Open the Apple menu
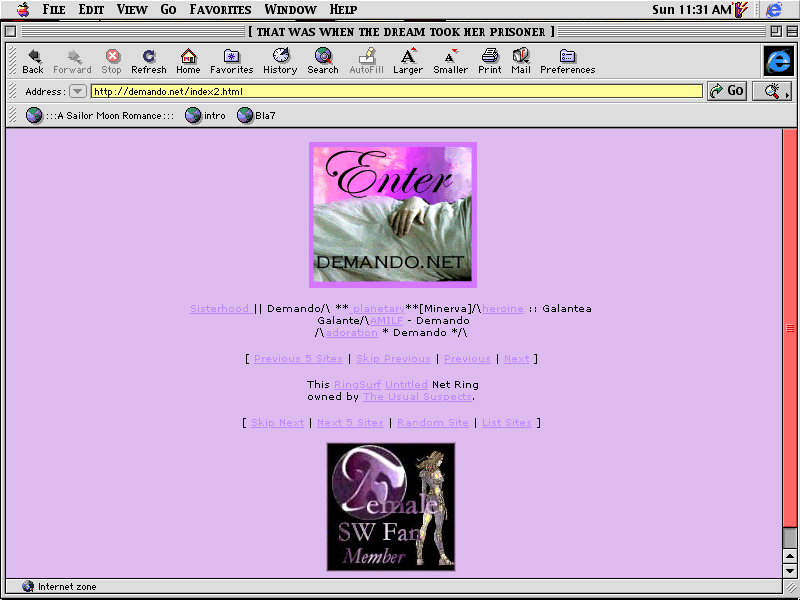The width and height of the screenshot is (800, 600). click(23, 10)
